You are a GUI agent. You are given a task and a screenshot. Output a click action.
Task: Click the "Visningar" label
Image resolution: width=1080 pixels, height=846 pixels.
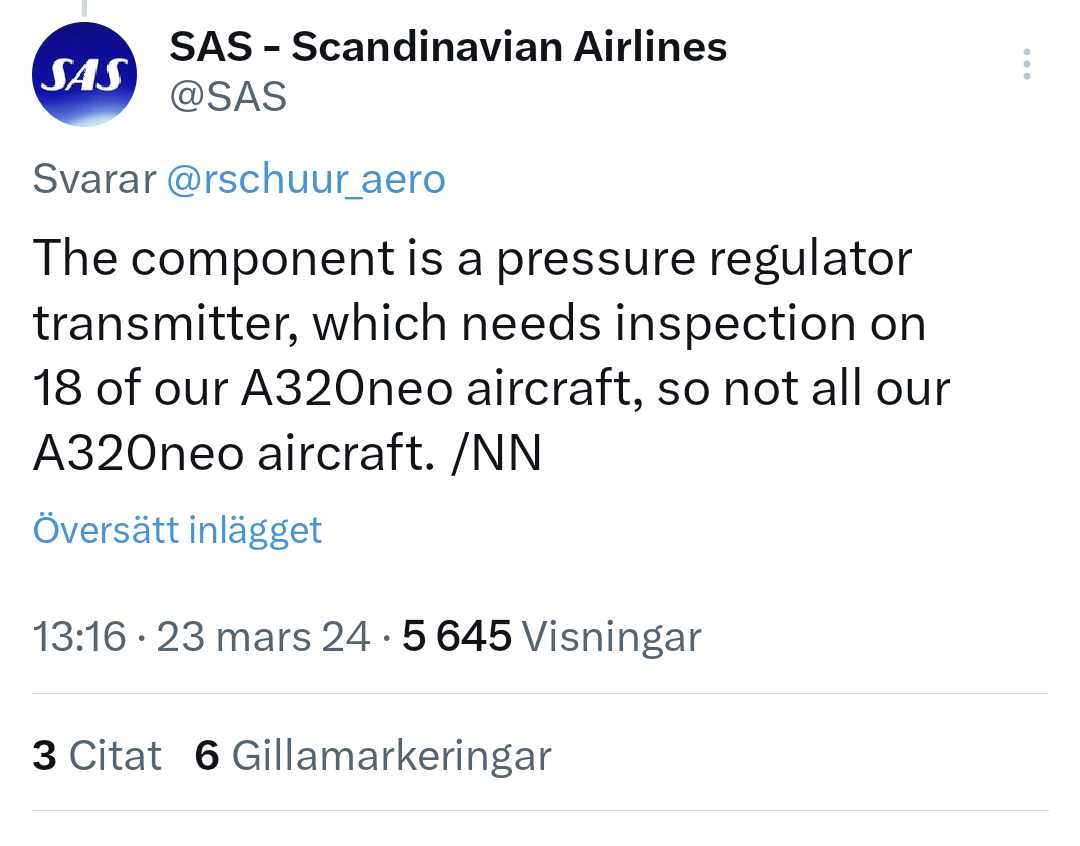coord(611,636)
